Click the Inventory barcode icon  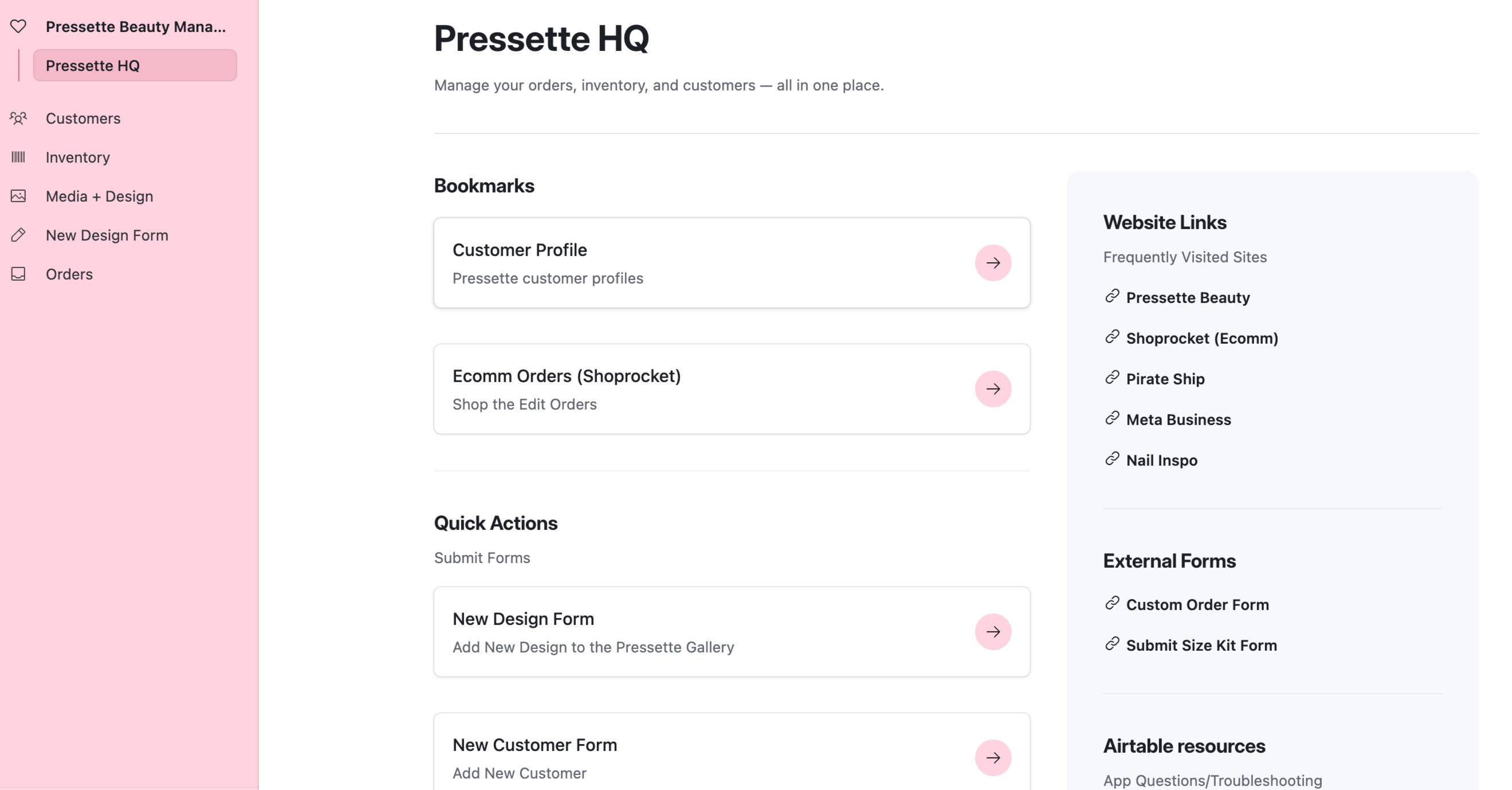tap(18, 158)
